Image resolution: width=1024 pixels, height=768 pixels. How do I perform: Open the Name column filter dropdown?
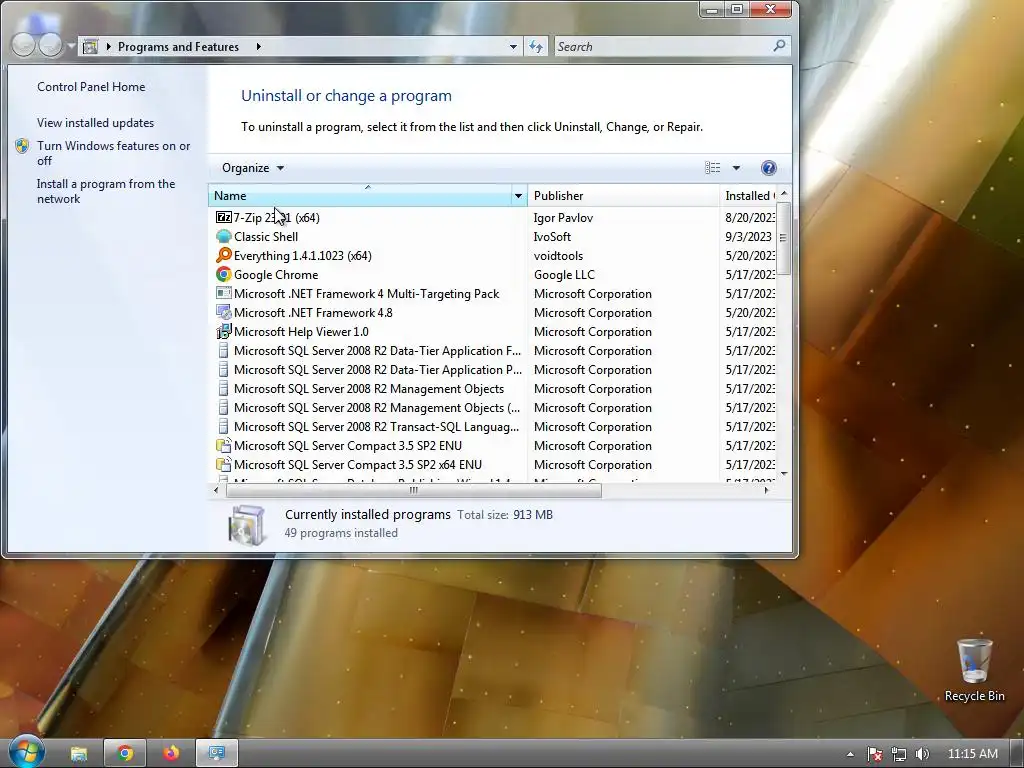(x=519, y=196)
